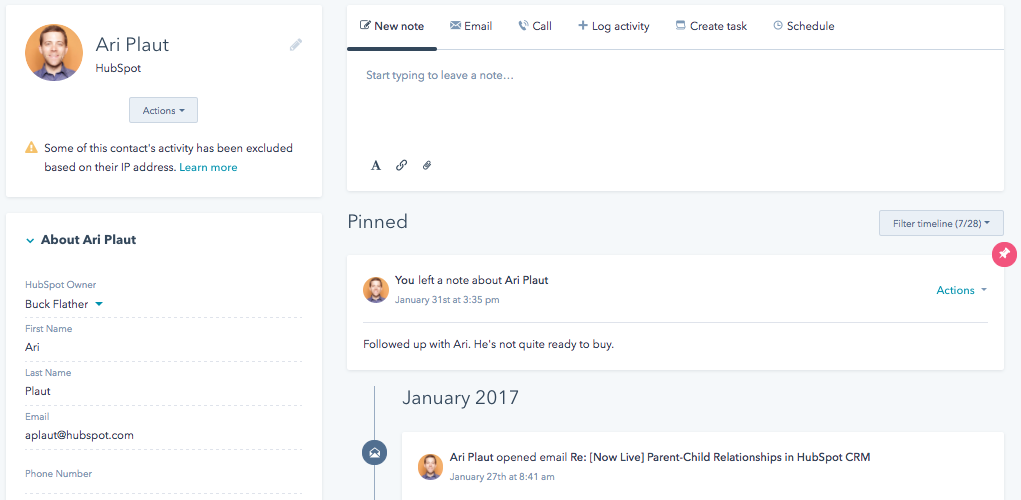
Task: Open the Actions dropdown under HubSpot
Action: 163,110
